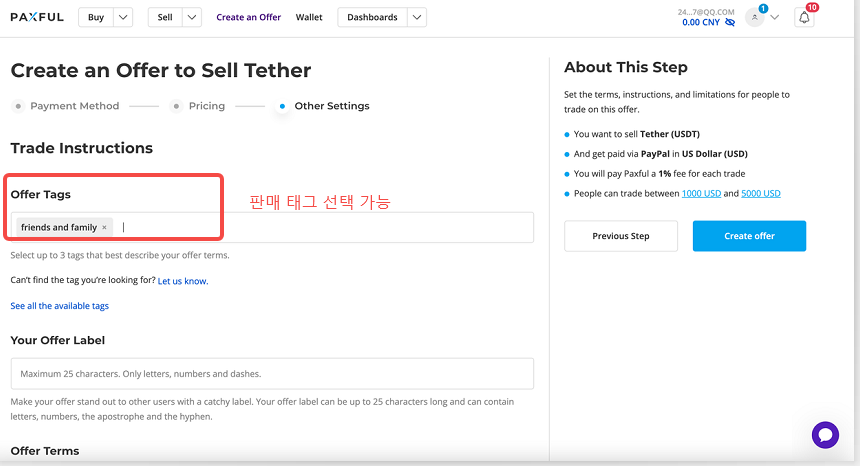The width and height of the screenshot is (860, 466).
Task: Open See all the available tags
Action: [x=60, y=305]
